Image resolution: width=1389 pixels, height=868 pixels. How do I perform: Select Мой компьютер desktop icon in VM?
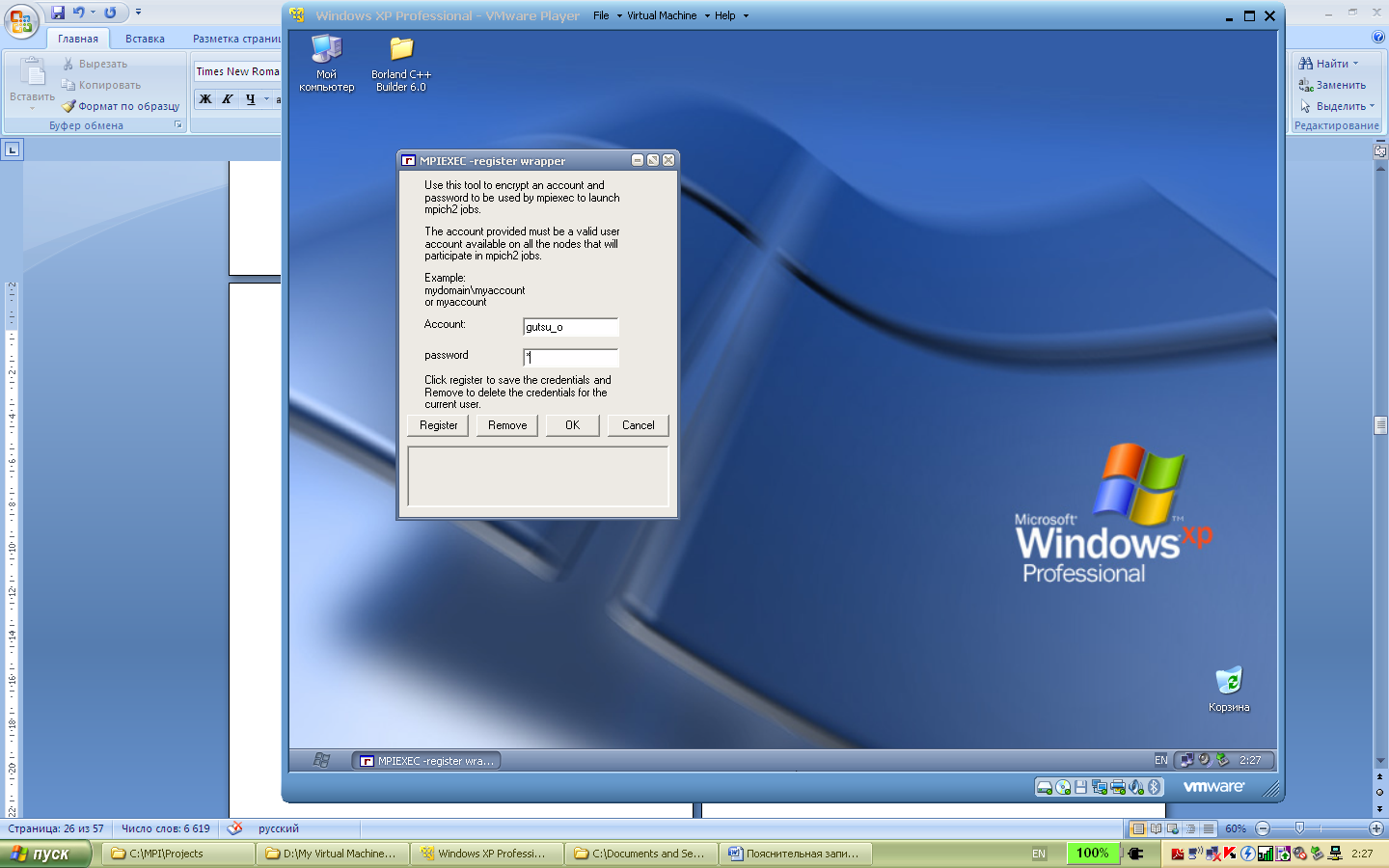[x=327, y=64]
